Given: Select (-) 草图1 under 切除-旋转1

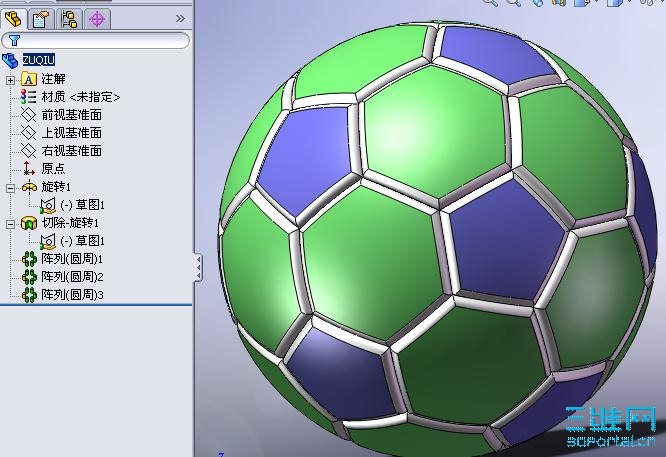Looking at the screenshot, I should pos(82,241).
